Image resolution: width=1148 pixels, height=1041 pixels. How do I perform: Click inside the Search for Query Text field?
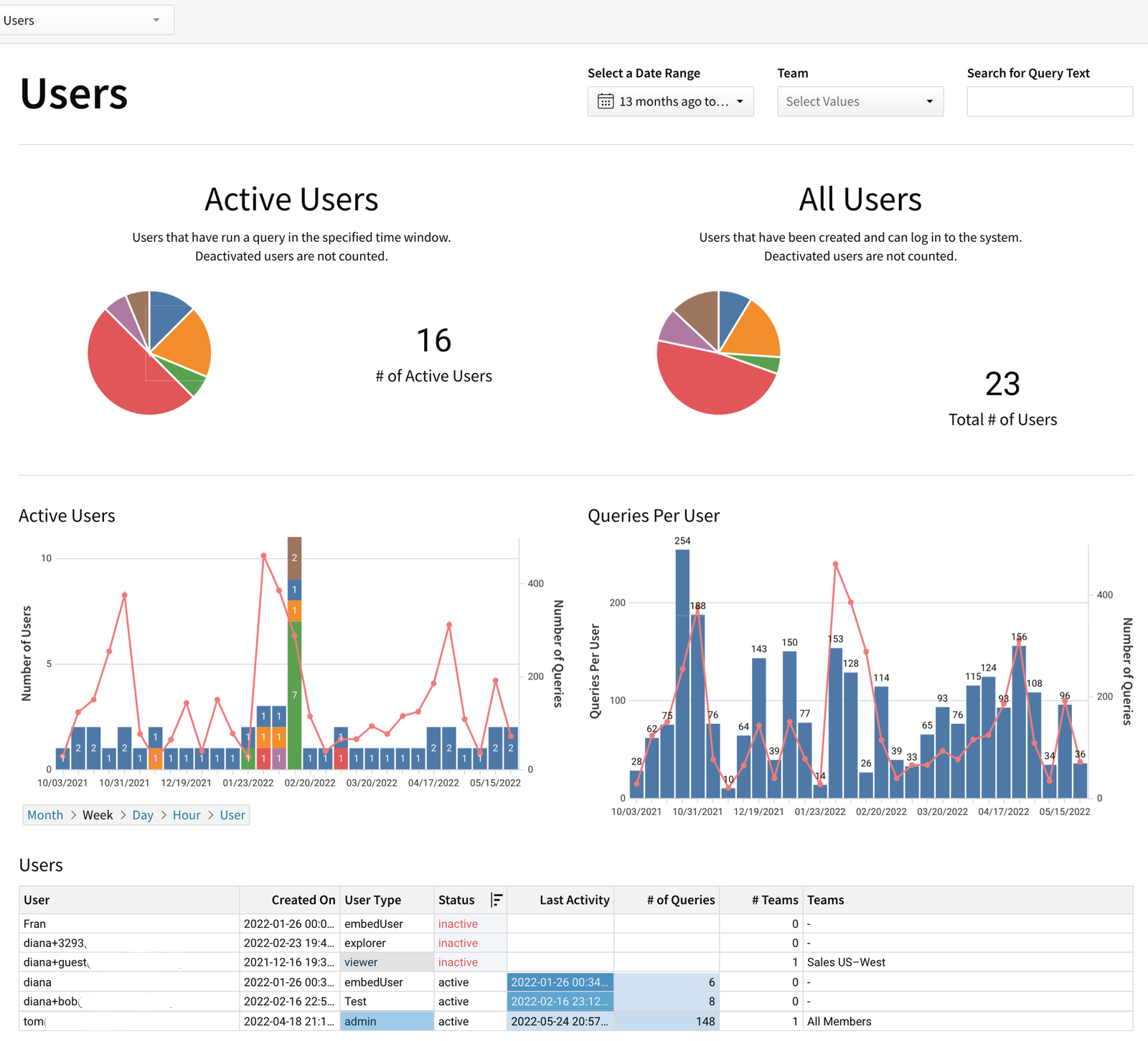pyautogui.click(x=1049, y=101)
